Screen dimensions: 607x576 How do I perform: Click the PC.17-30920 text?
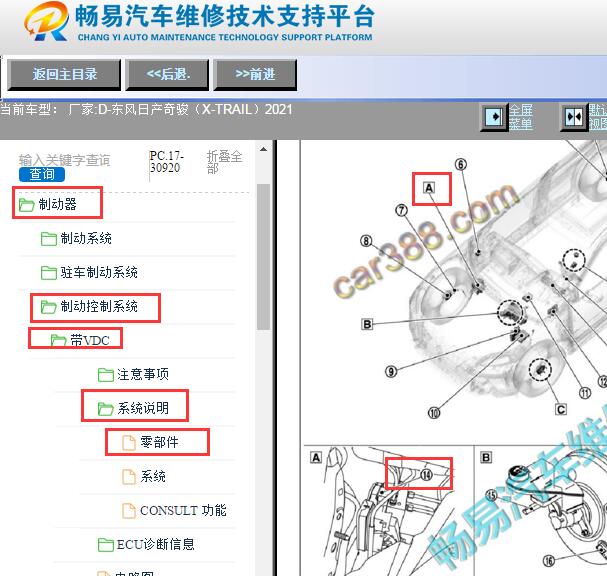click(x=166, y=162)
